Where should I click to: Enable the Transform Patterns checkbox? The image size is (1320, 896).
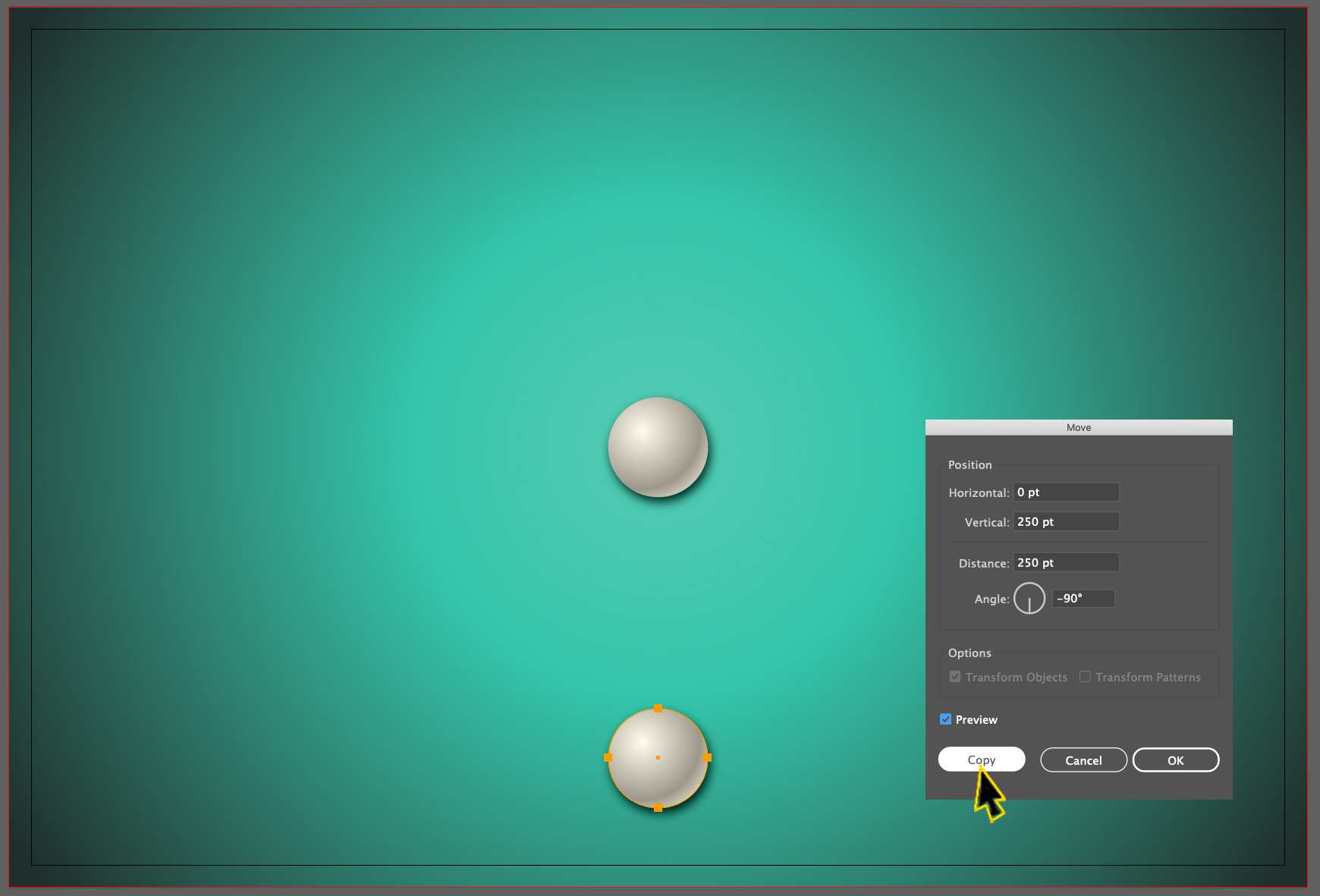(x=1085, y=677)
